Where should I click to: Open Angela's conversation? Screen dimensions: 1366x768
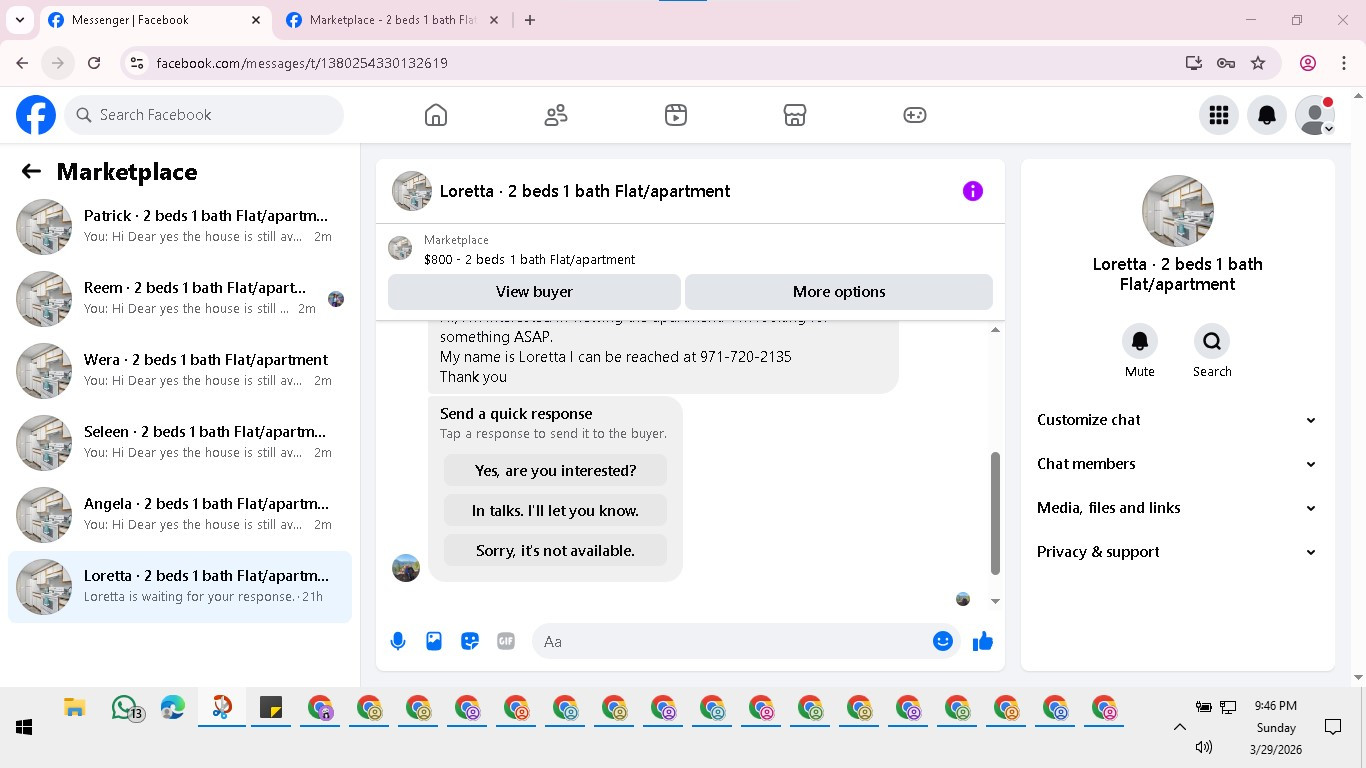(180, 514)
